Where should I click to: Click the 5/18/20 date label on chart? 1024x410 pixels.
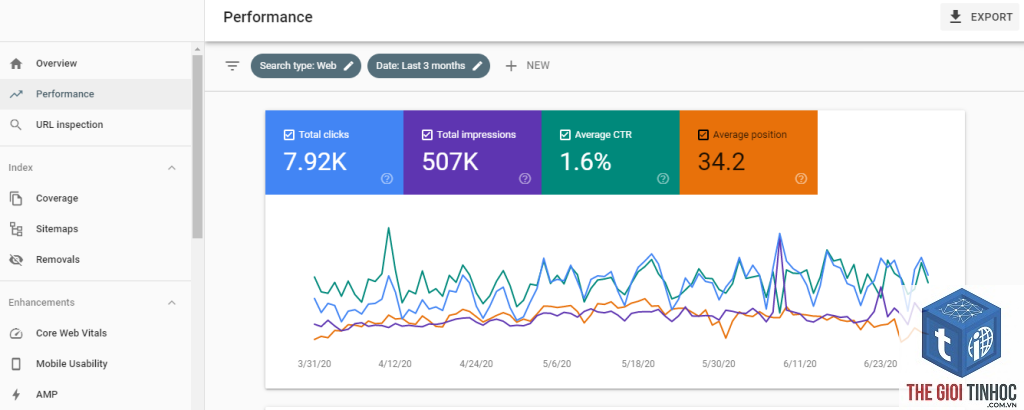[638, 364]
